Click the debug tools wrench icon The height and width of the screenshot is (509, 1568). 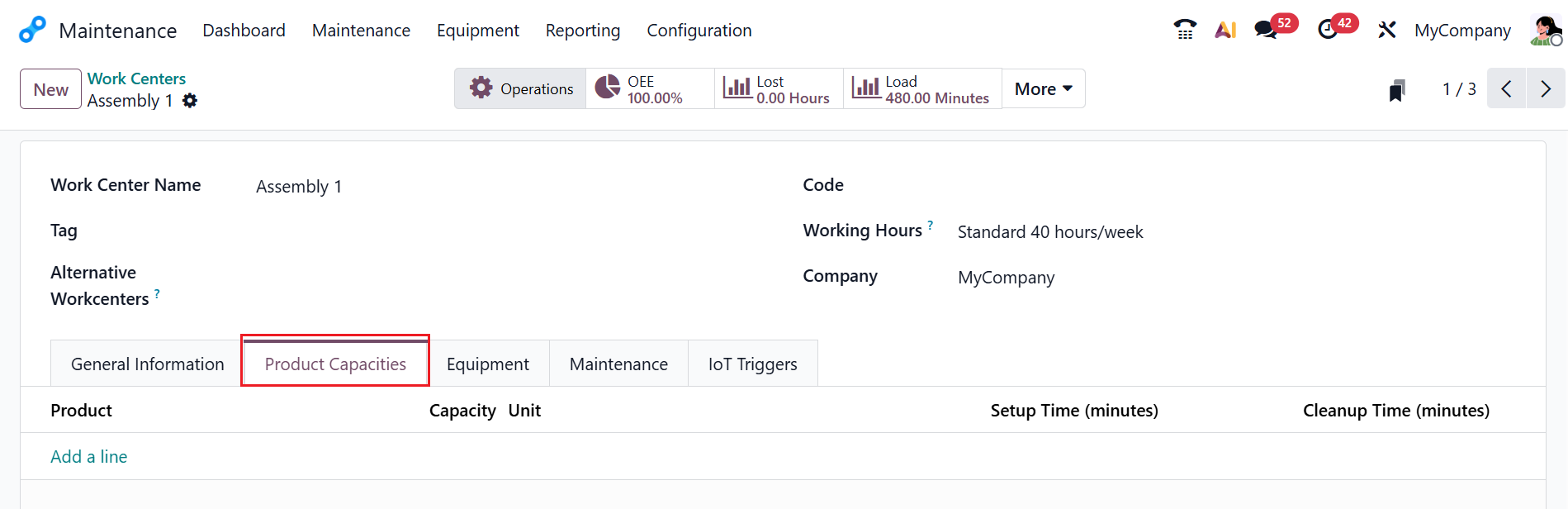(1387, 30)
